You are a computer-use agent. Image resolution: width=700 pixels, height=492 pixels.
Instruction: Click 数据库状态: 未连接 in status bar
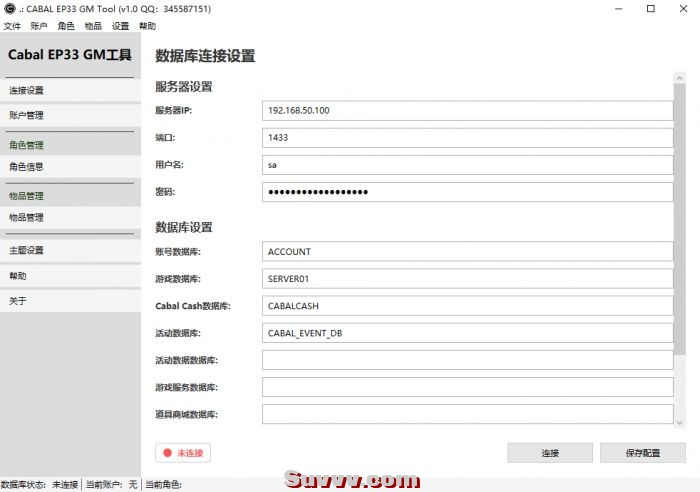tap(40, 484)
